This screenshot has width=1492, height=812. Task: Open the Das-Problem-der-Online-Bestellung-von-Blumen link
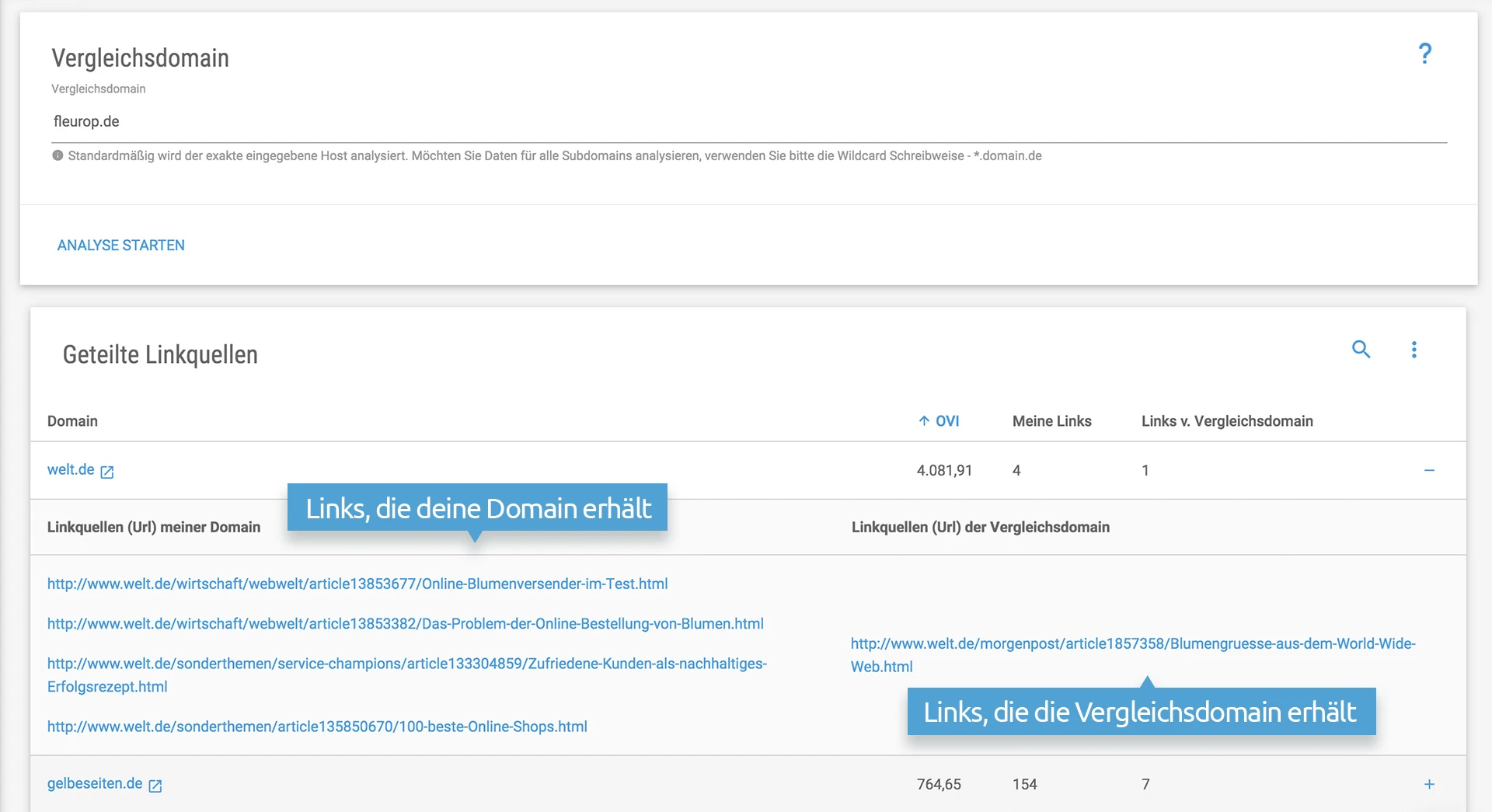pos(405,624)
